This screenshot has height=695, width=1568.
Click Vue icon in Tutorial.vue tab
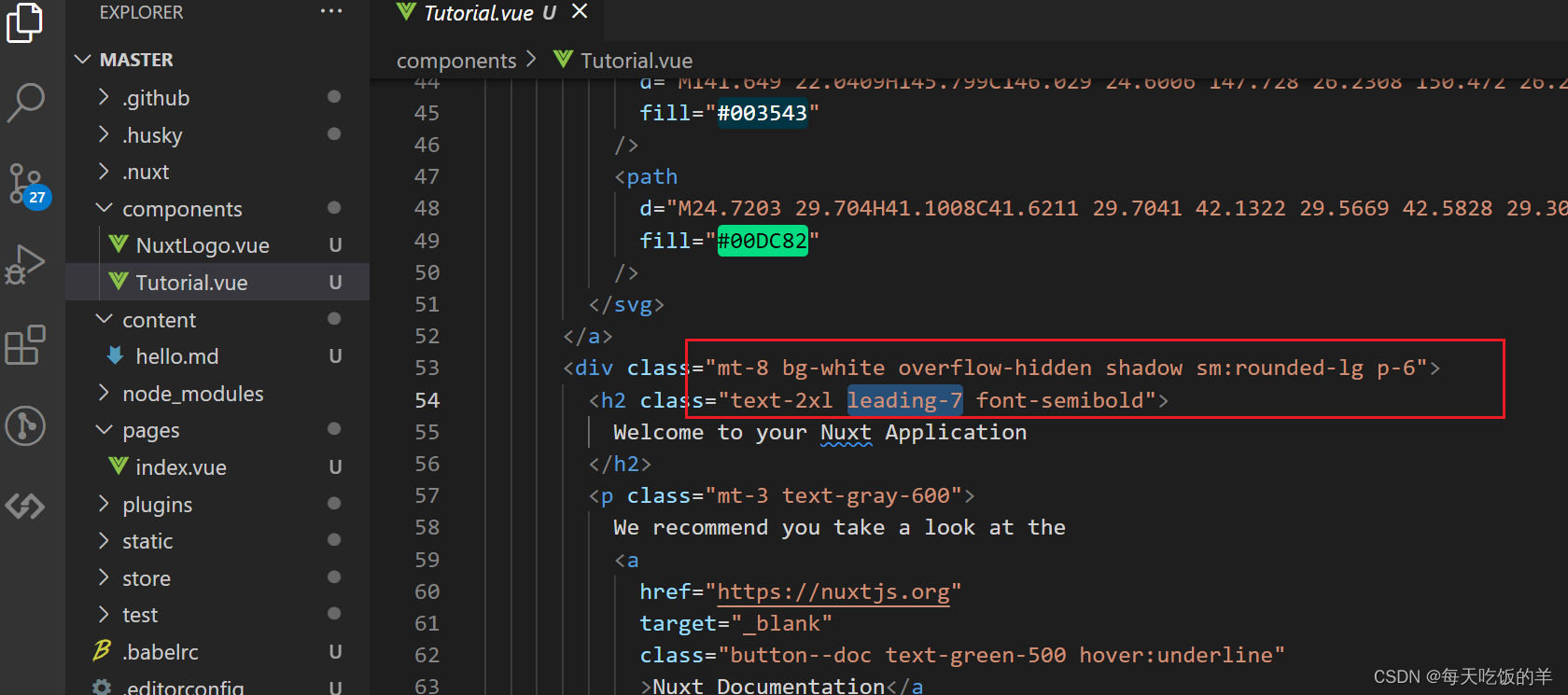coord(406,12)
